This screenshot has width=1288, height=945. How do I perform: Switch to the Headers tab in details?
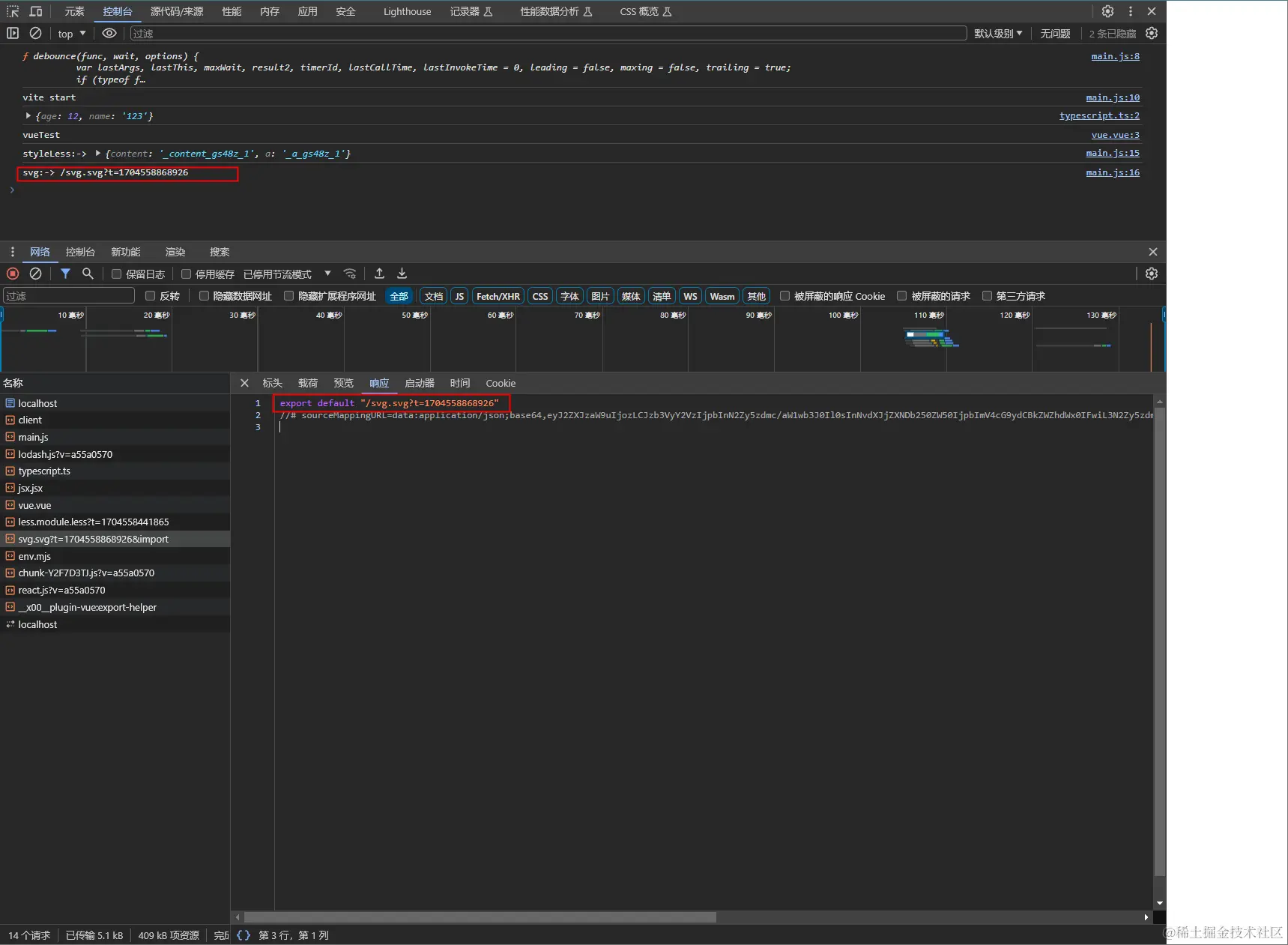[x=272, y=383]
